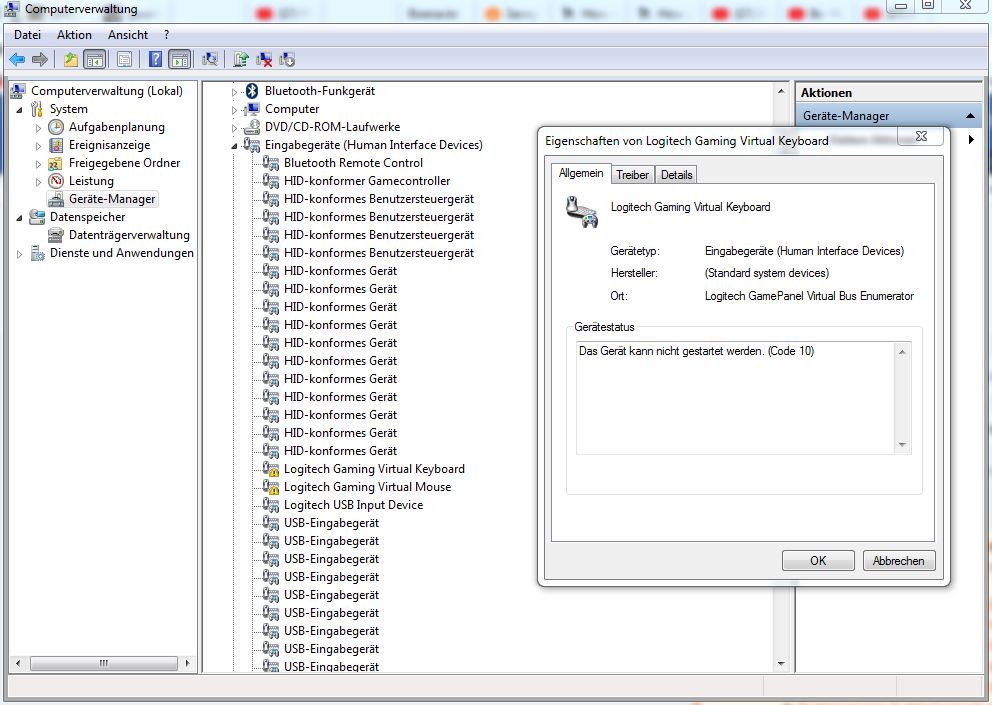Open the Datei menu
The image size is (992, 705).
pos(27,35)
